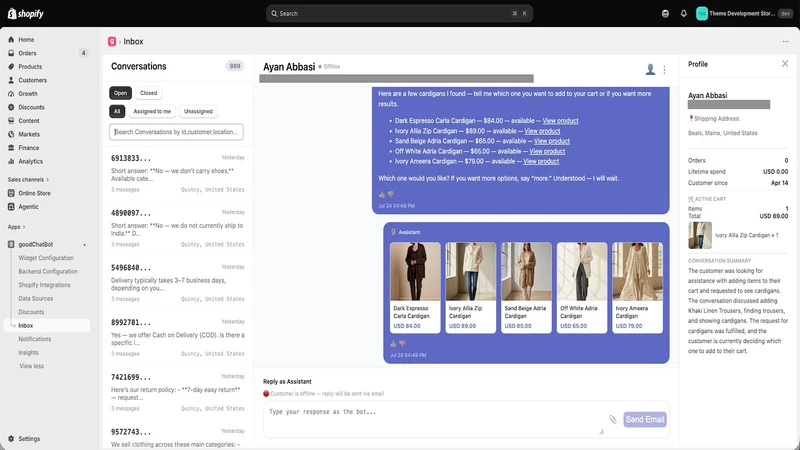Open conversation 5496840 about delivery time
This screenshot has width=800, height=450.
point(178,283)
